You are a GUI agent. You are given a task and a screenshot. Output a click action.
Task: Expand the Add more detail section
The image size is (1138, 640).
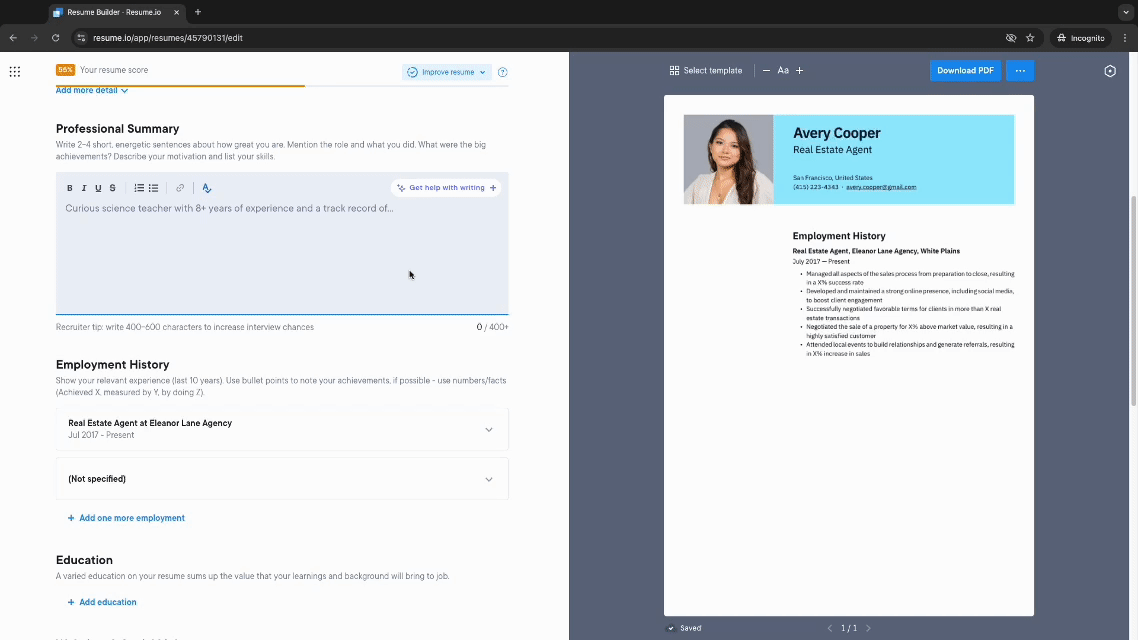click(91, 90)
